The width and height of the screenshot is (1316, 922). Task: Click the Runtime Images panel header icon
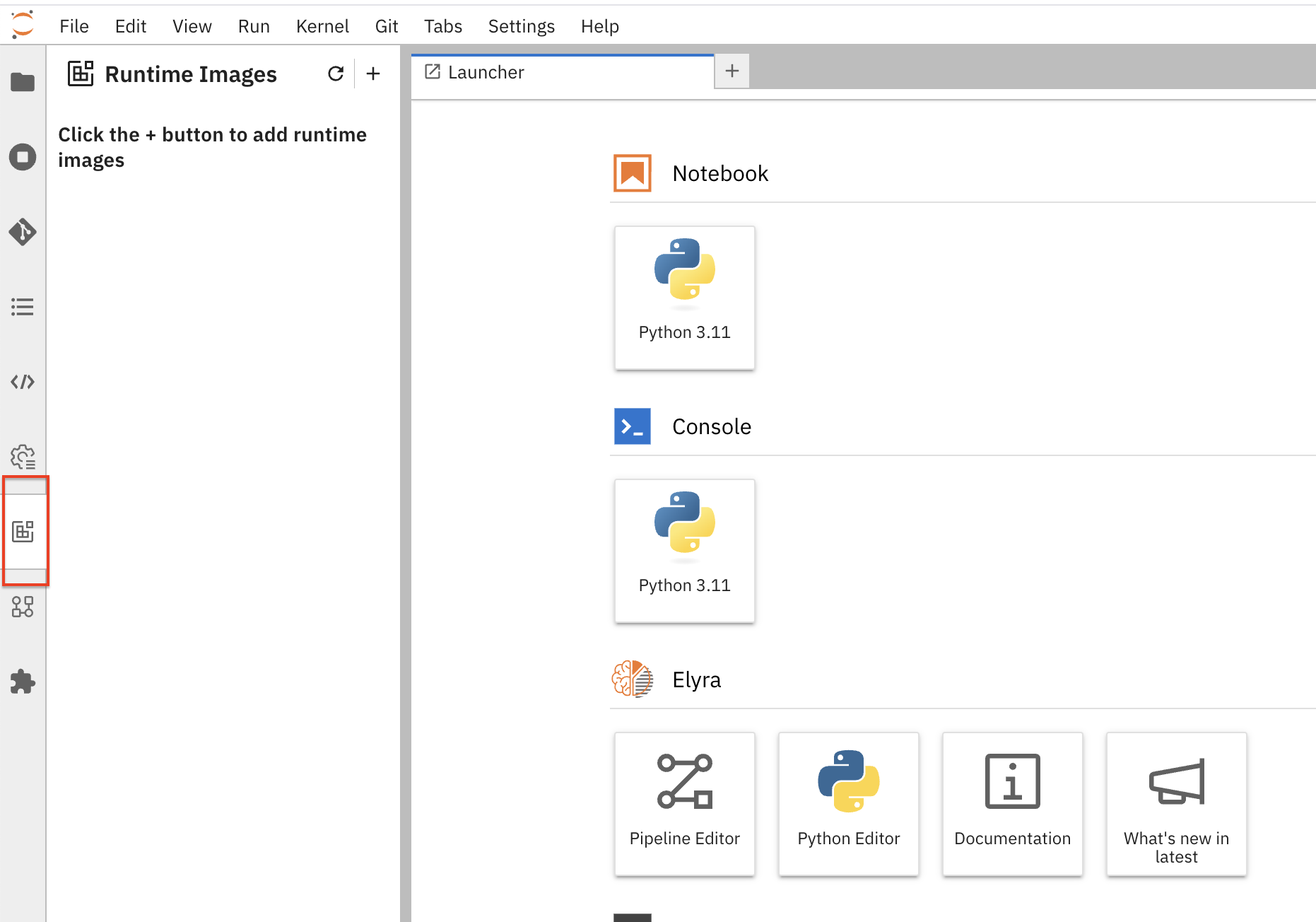(81, 74)
